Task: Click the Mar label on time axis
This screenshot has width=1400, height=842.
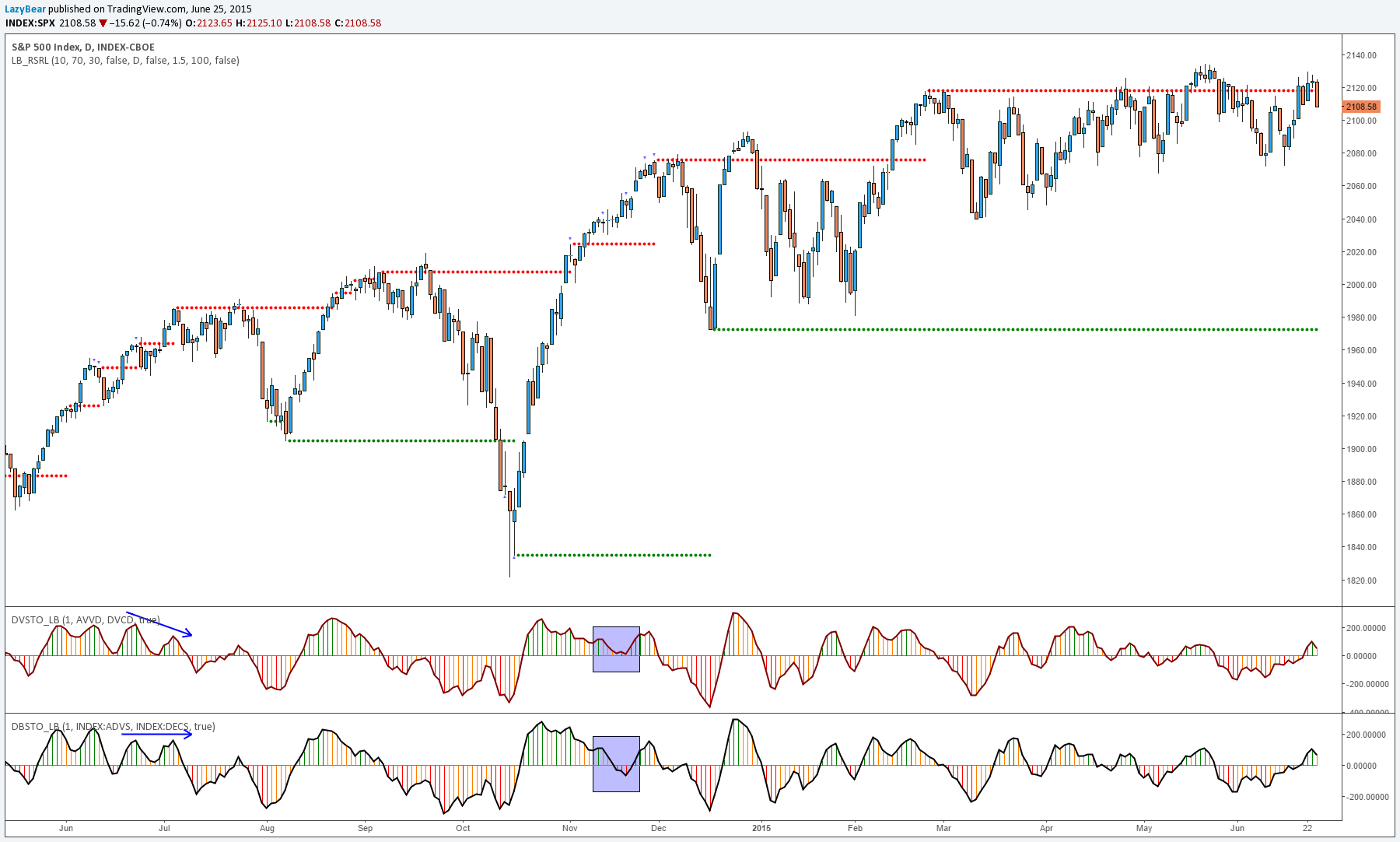Action: click(943, 828)
